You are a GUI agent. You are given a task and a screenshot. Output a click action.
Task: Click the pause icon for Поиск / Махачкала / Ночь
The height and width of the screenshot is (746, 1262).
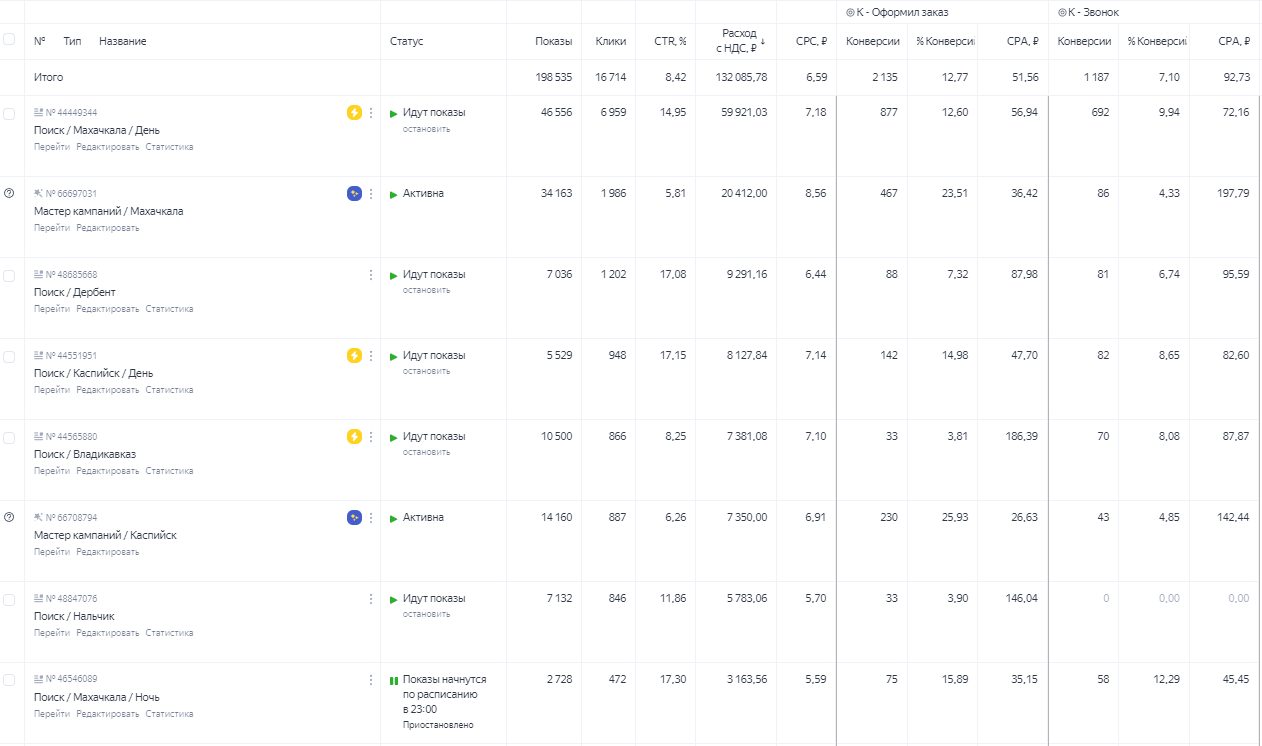point(394,680)
